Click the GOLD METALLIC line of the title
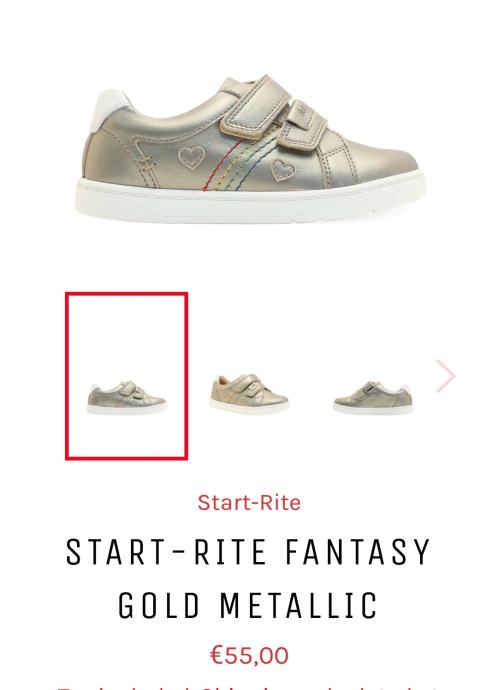Viewport: 498px width, 690px height. (x=248, y=606)
